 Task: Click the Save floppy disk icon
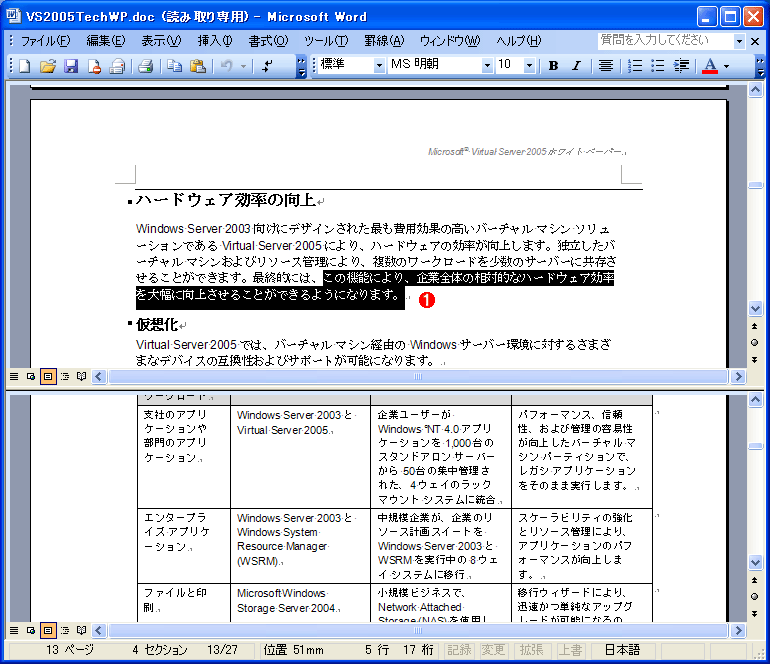71,65
